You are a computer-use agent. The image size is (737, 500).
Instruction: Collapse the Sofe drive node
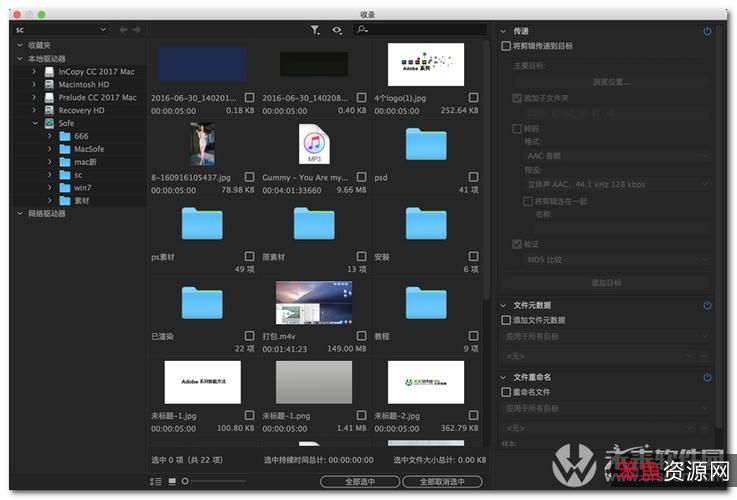(x=35, y=123)
